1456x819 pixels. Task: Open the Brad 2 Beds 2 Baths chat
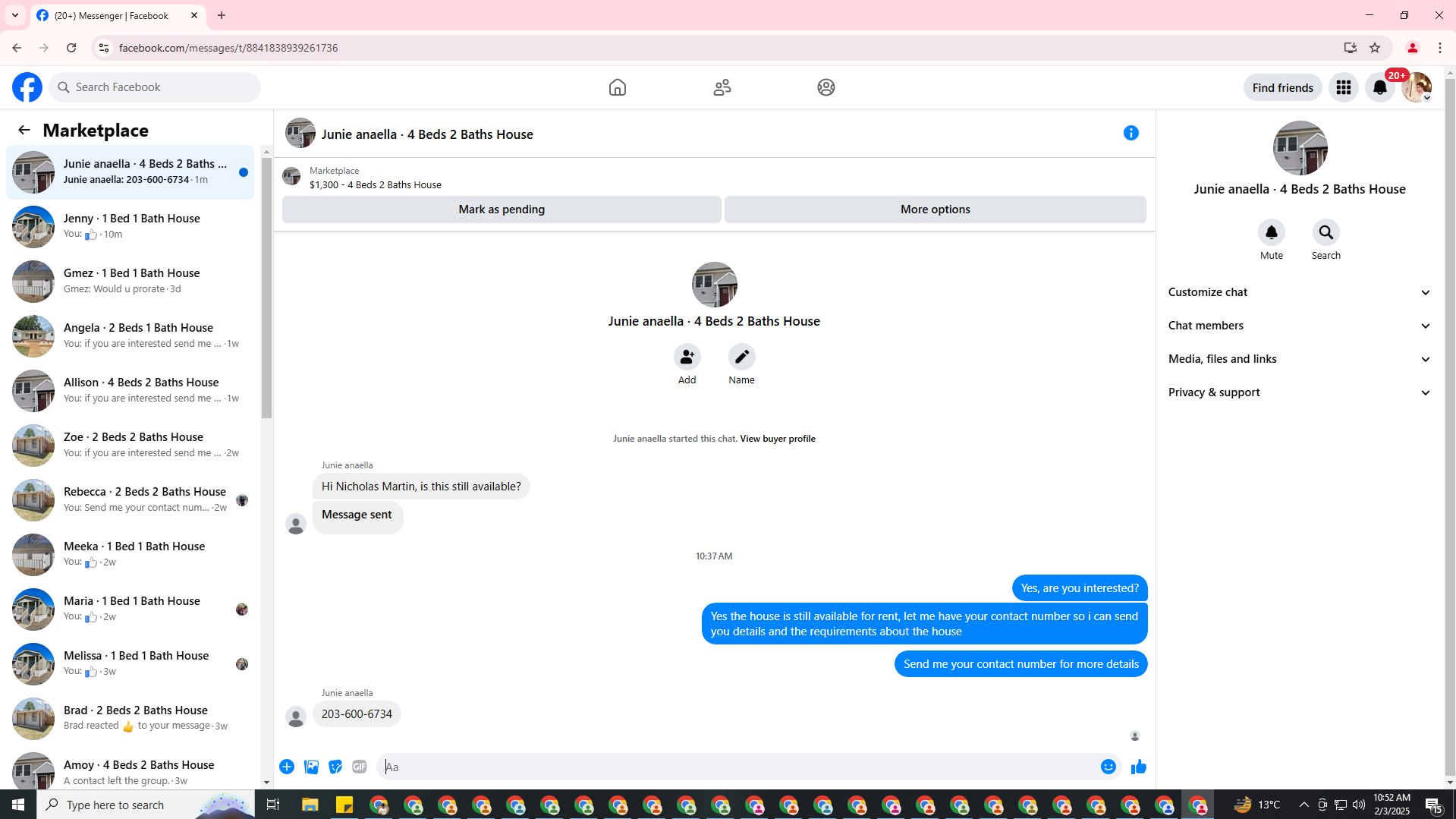point(131,719)
